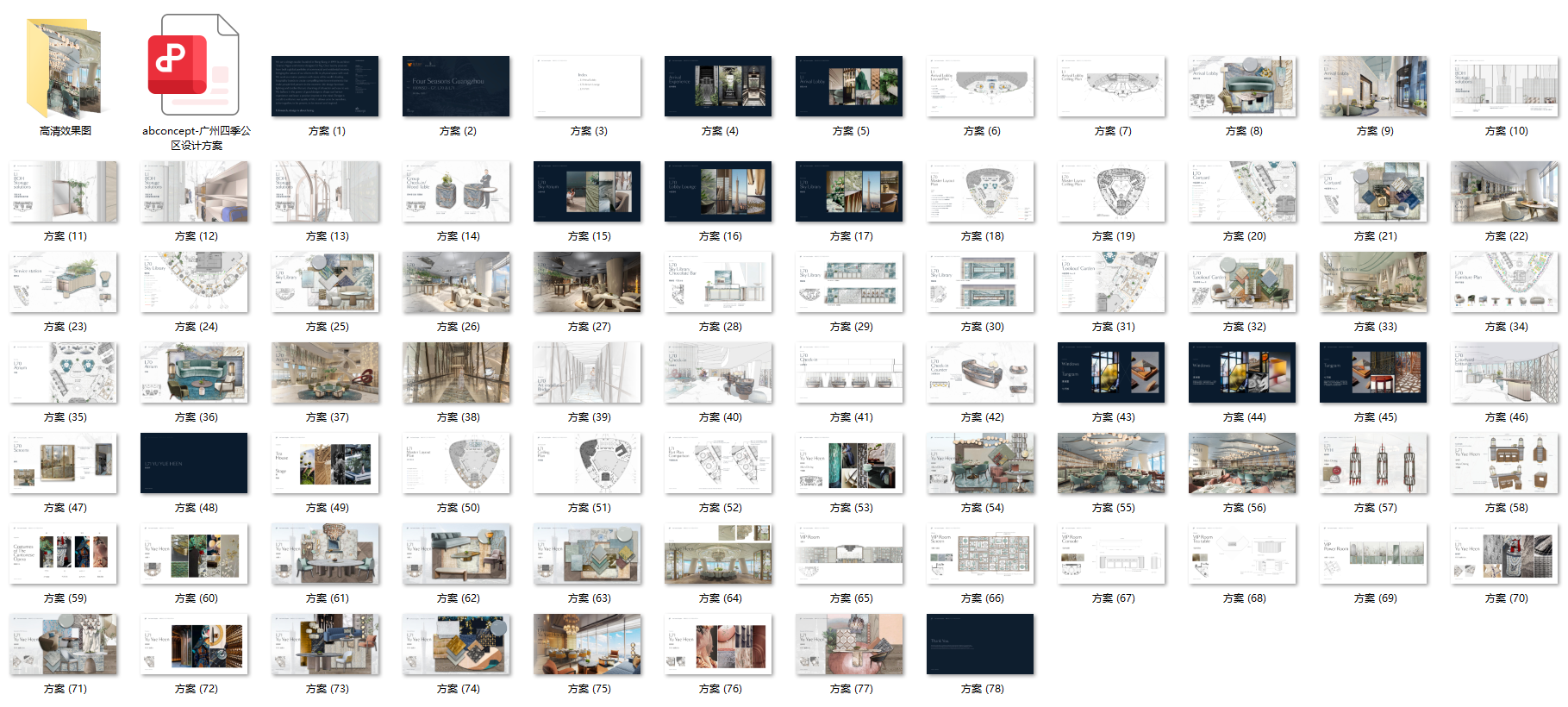This screenshot has height=707, width=1568.
Task: Click the 方案 (55) restaurant rendering thumbnail
Action: pos(1111,463)
